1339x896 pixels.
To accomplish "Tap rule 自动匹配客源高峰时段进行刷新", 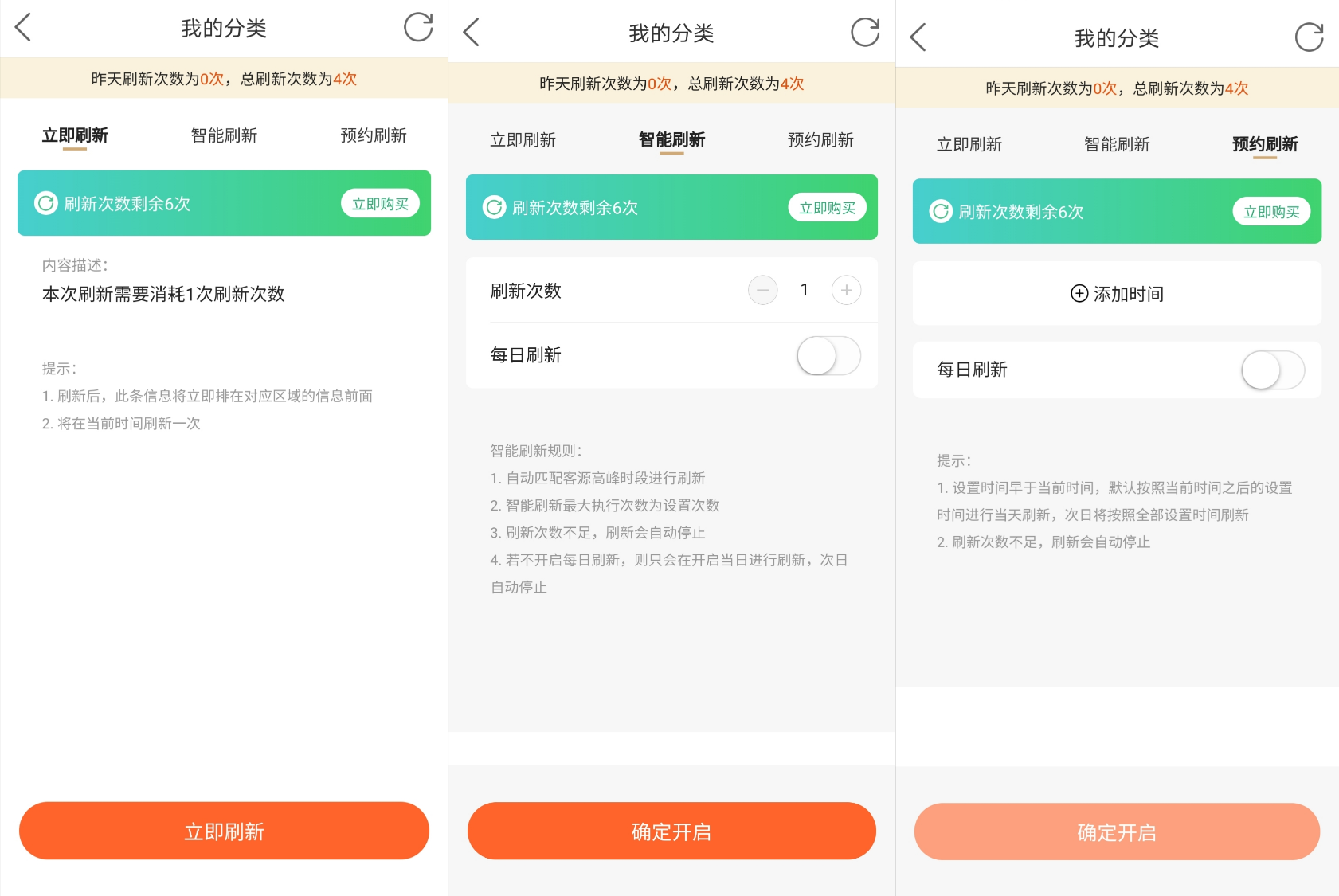I will 605,478.
